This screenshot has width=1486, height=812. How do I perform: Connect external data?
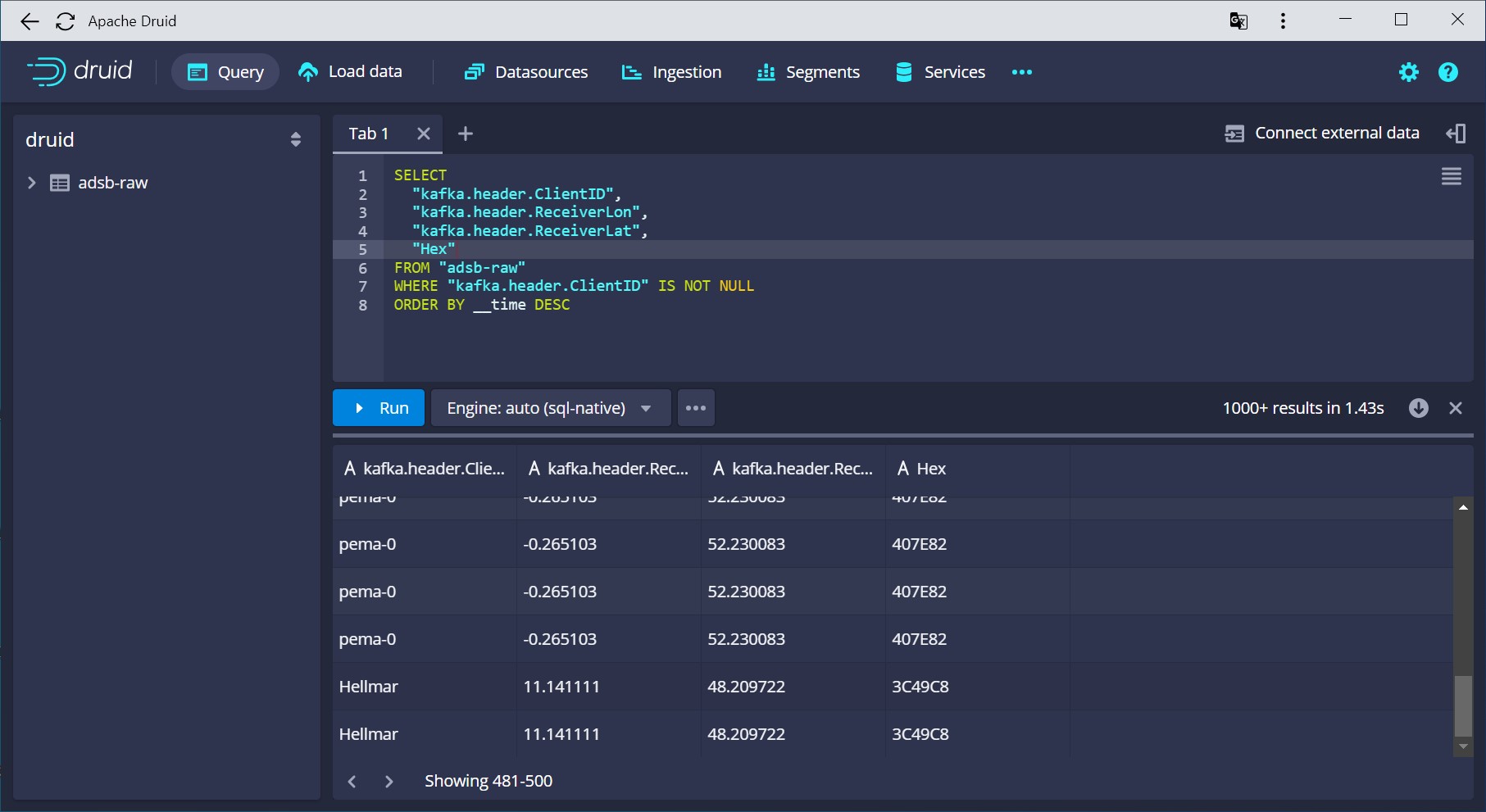pos(1322,132)
